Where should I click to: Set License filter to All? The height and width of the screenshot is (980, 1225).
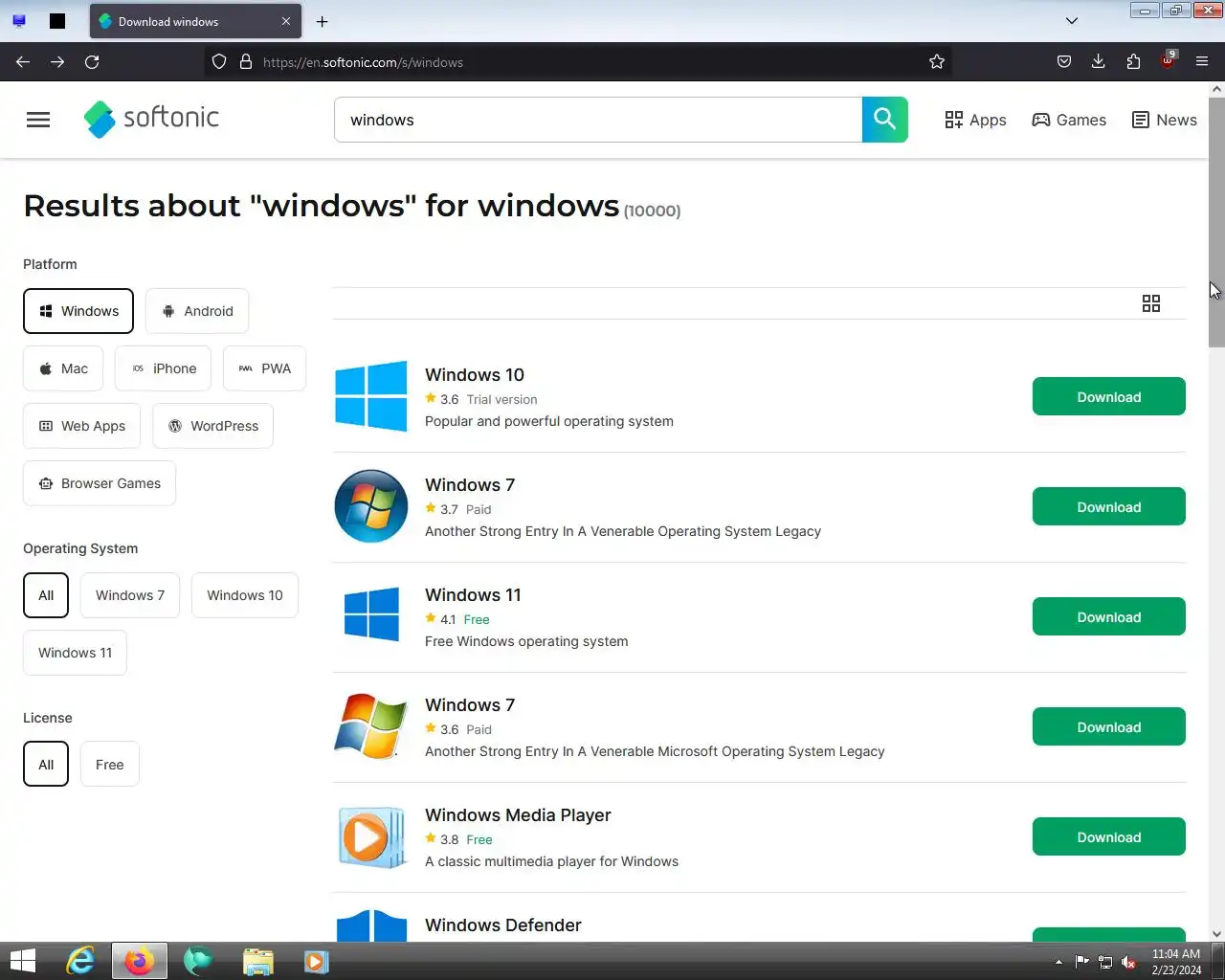46,764
